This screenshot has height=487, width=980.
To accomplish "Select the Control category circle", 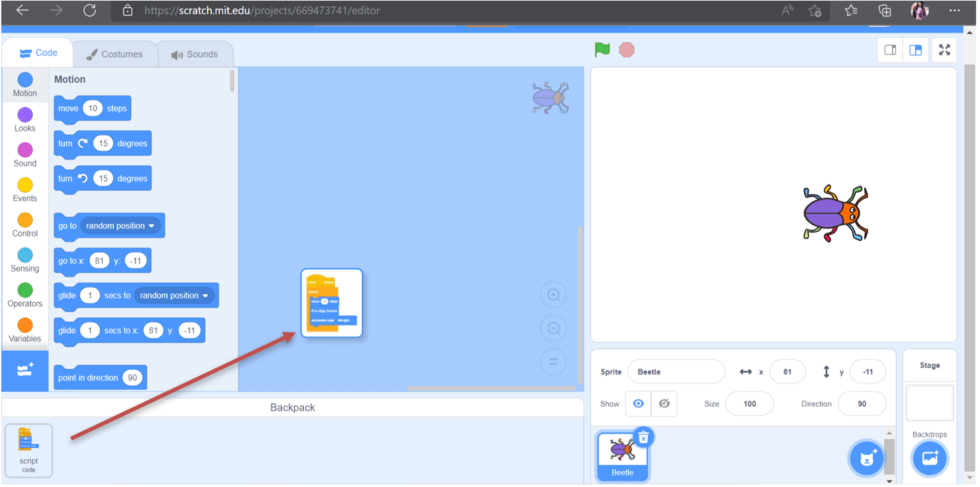I will [x=25, y=220].
